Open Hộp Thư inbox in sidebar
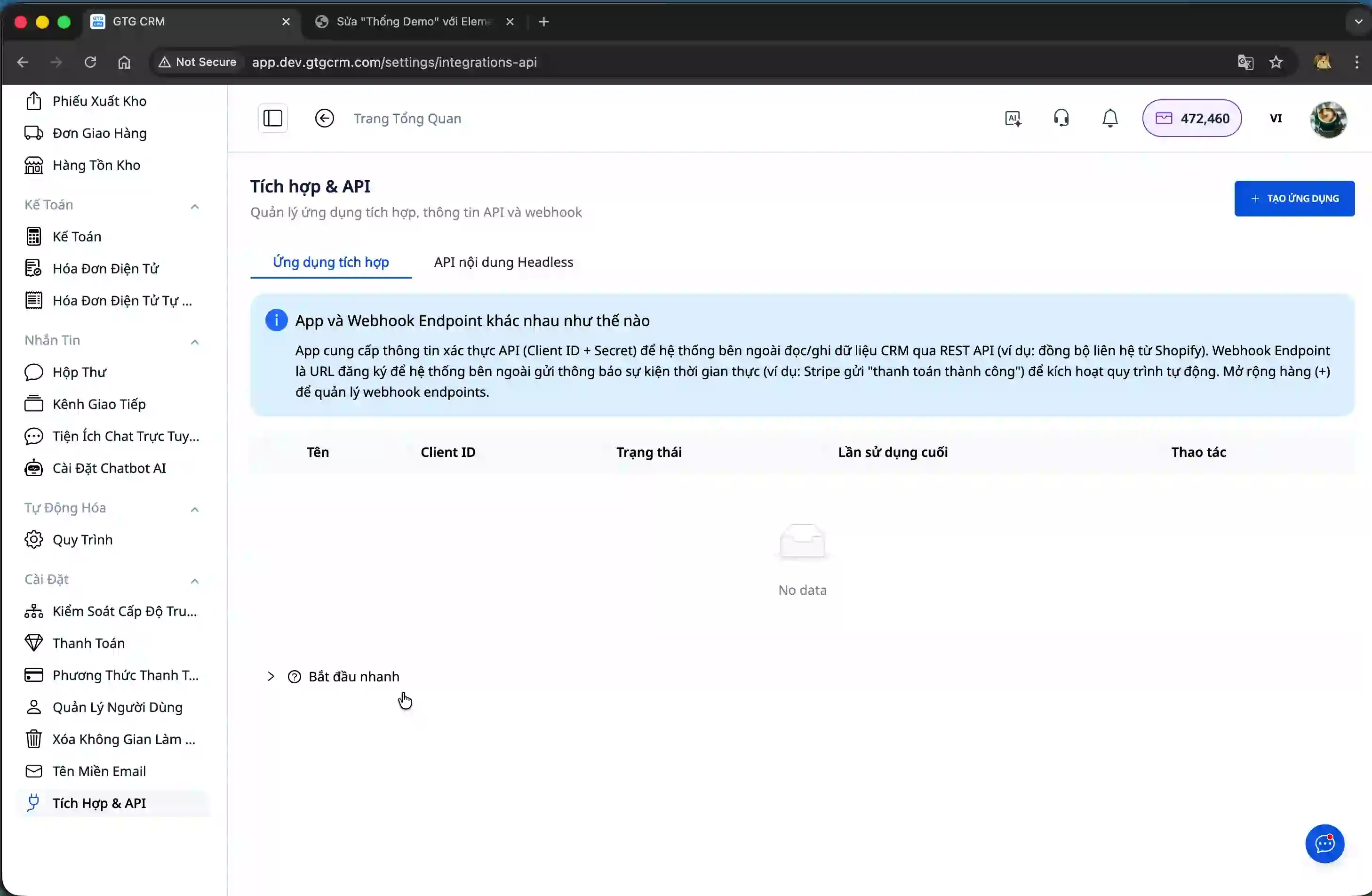Screen dimensions: 1372x896 [80, 372]
